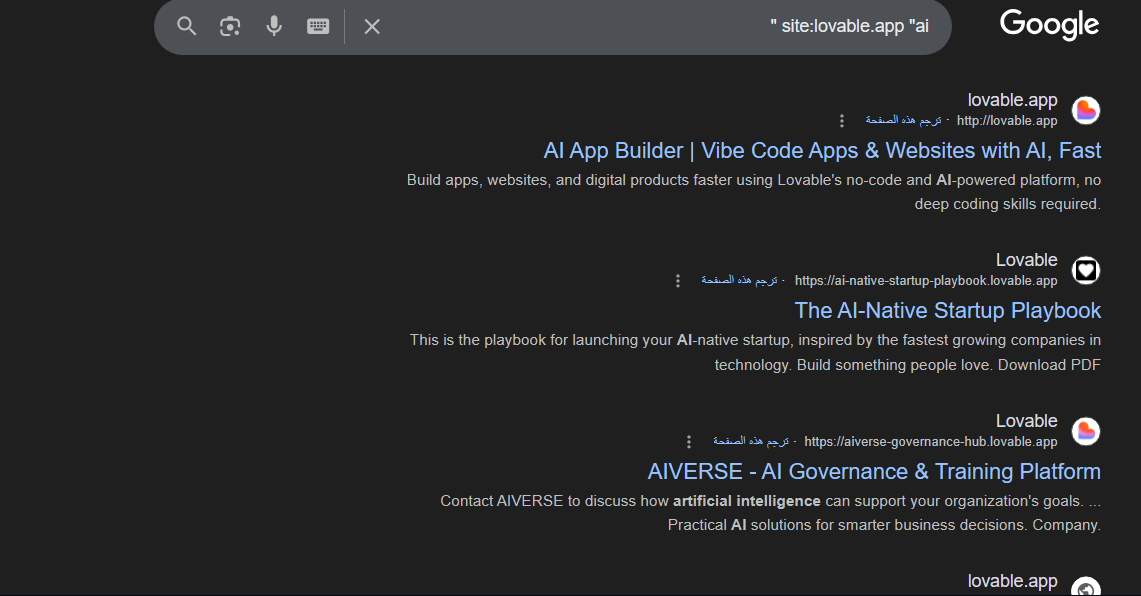The height and width of the screenshot is (596, 1141).
Task: Click favicon of AI-Native Startup Playbook result
Action: [x=1086, y=271]
